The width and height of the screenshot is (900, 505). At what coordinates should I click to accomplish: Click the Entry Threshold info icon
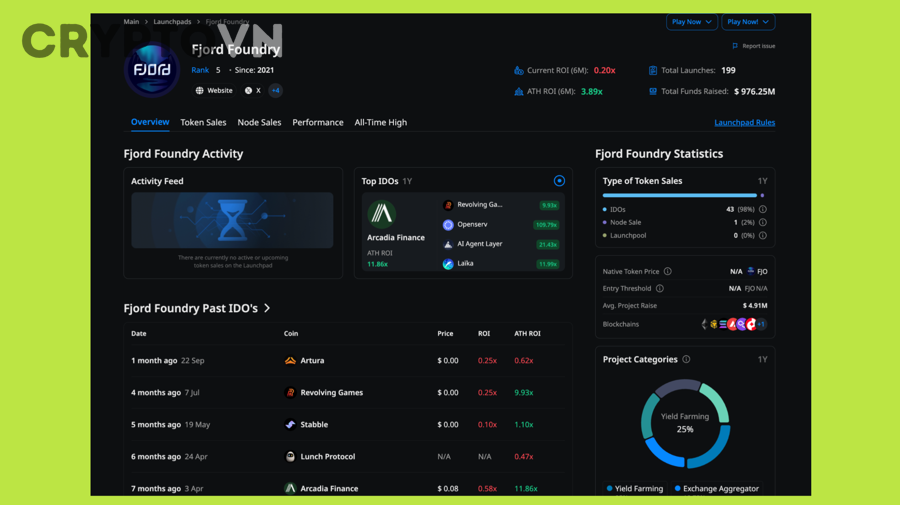point(660,289)
